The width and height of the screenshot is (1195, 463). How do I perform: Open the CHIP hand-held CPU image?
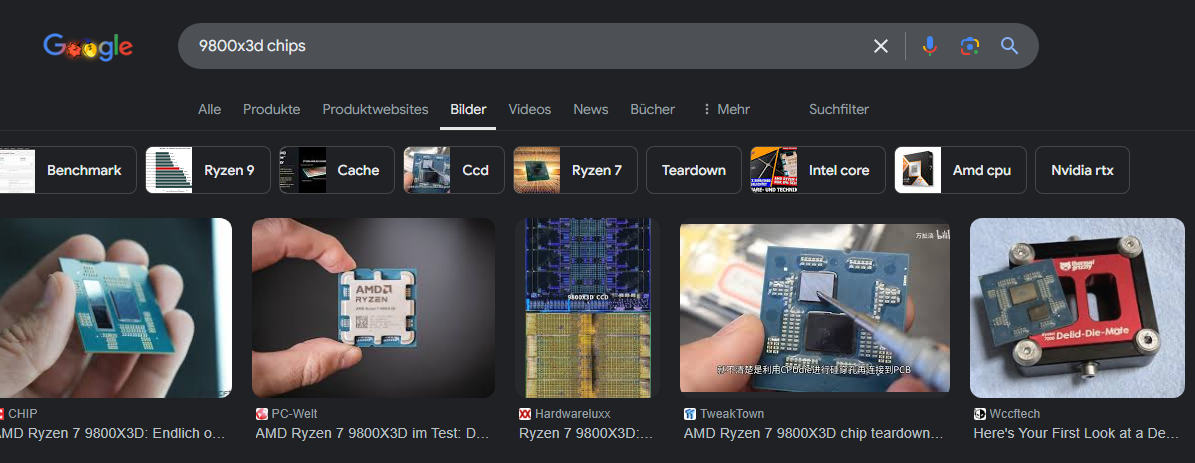114,308
